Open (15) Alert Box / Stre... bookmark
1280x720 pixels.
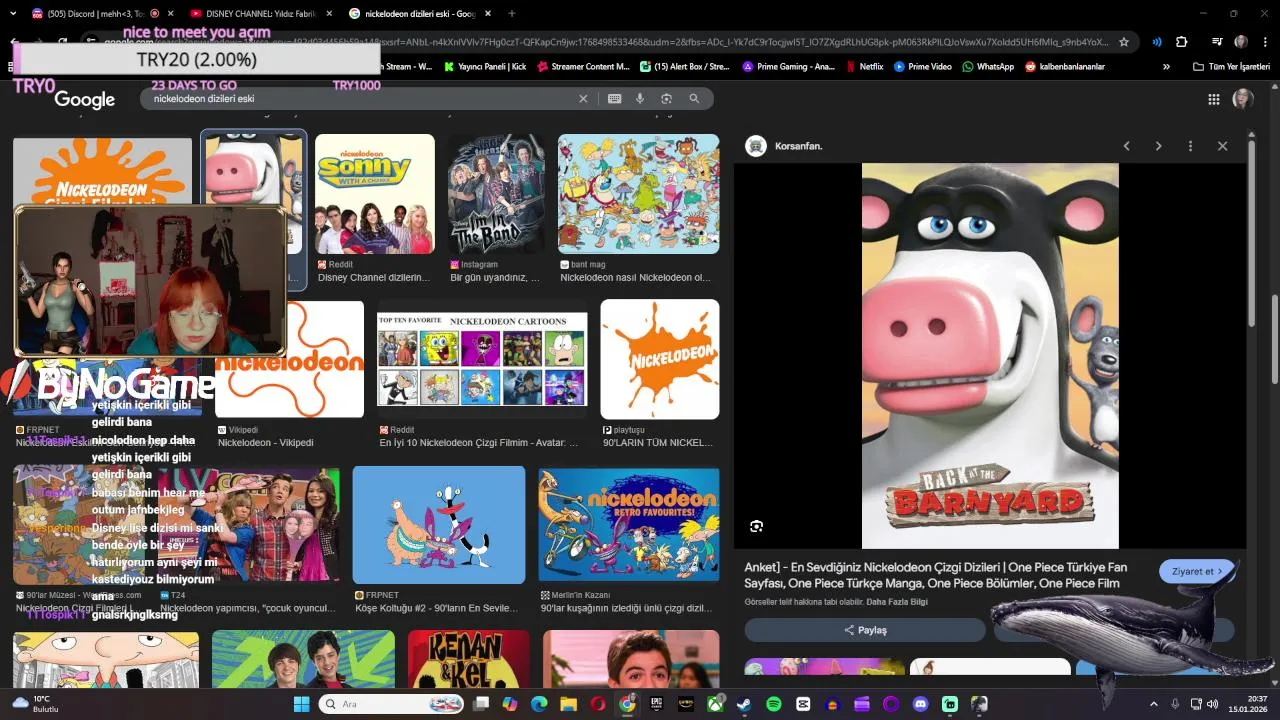[x=685, y=67]
